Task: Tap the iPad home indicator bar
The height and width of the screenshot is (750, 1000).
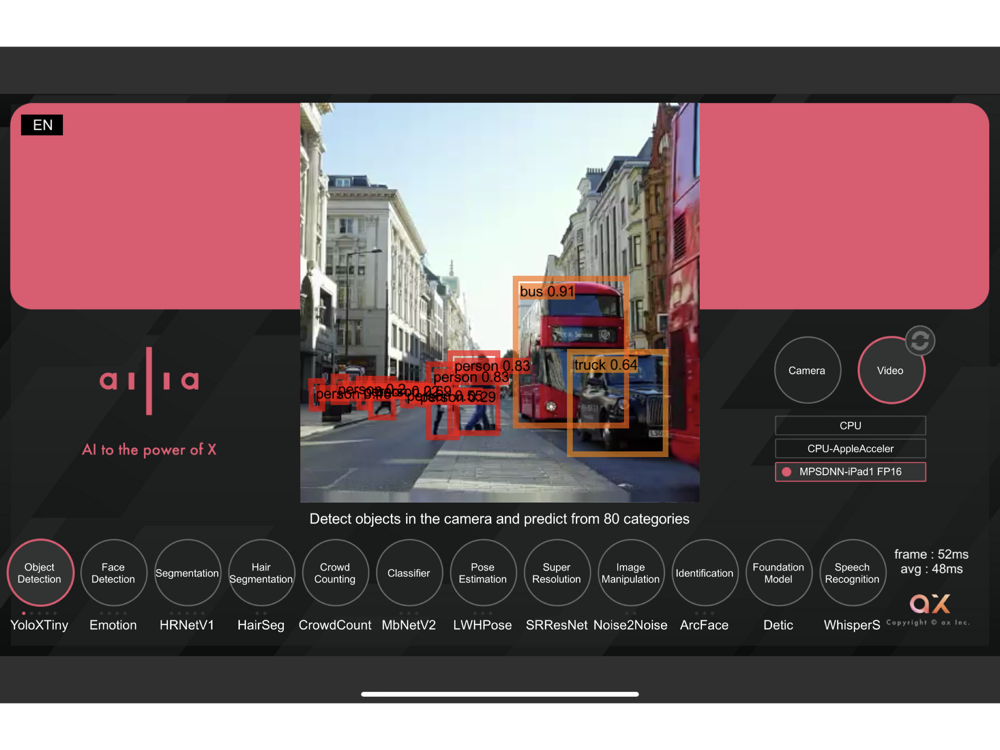Action: point(500,694)
